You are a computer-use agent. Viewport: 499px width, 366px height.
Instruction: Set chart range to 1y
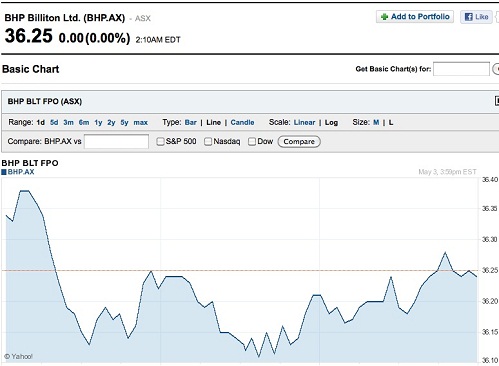(x=98, y=123)
